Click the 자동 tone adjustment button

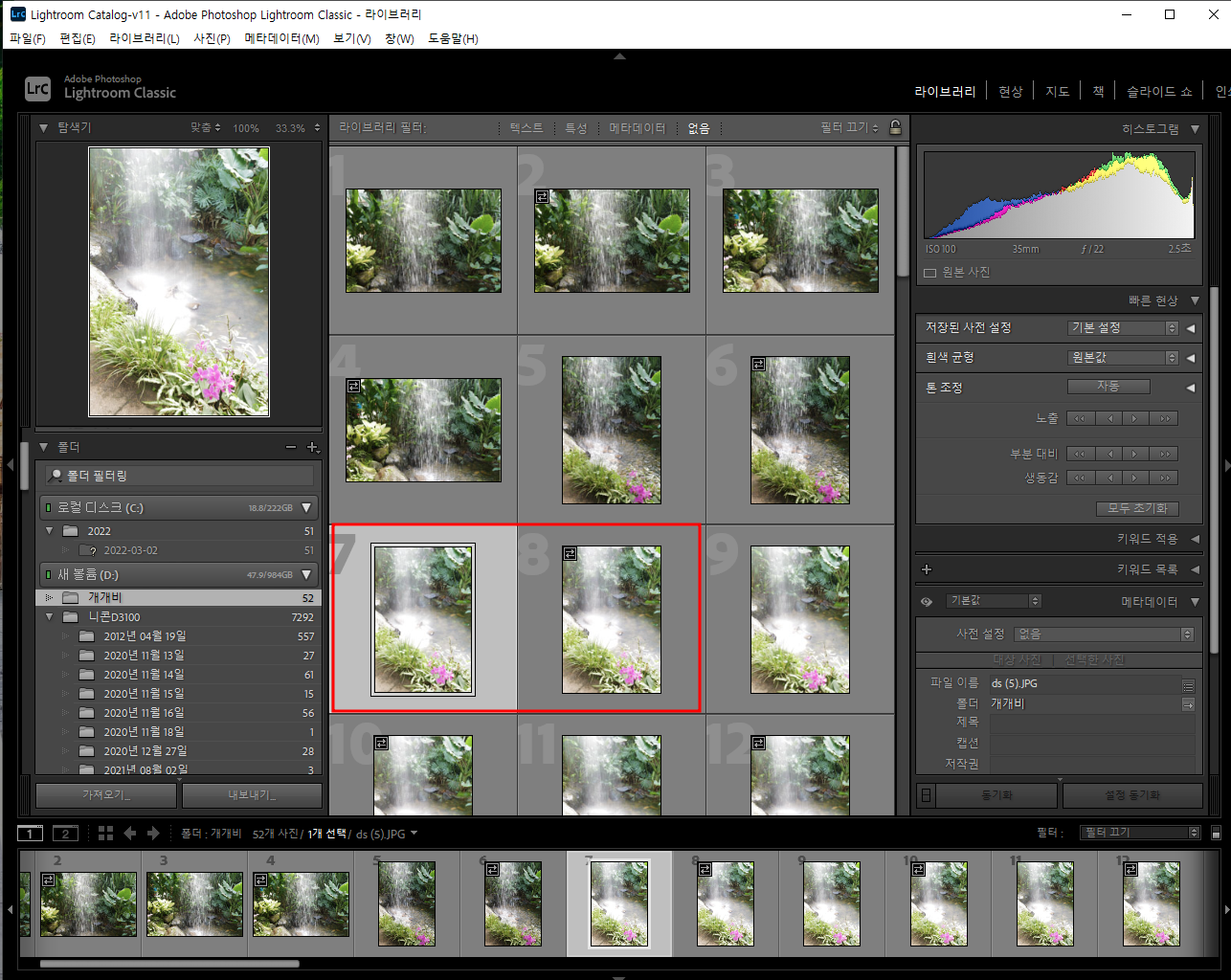tap(1108, 387)
